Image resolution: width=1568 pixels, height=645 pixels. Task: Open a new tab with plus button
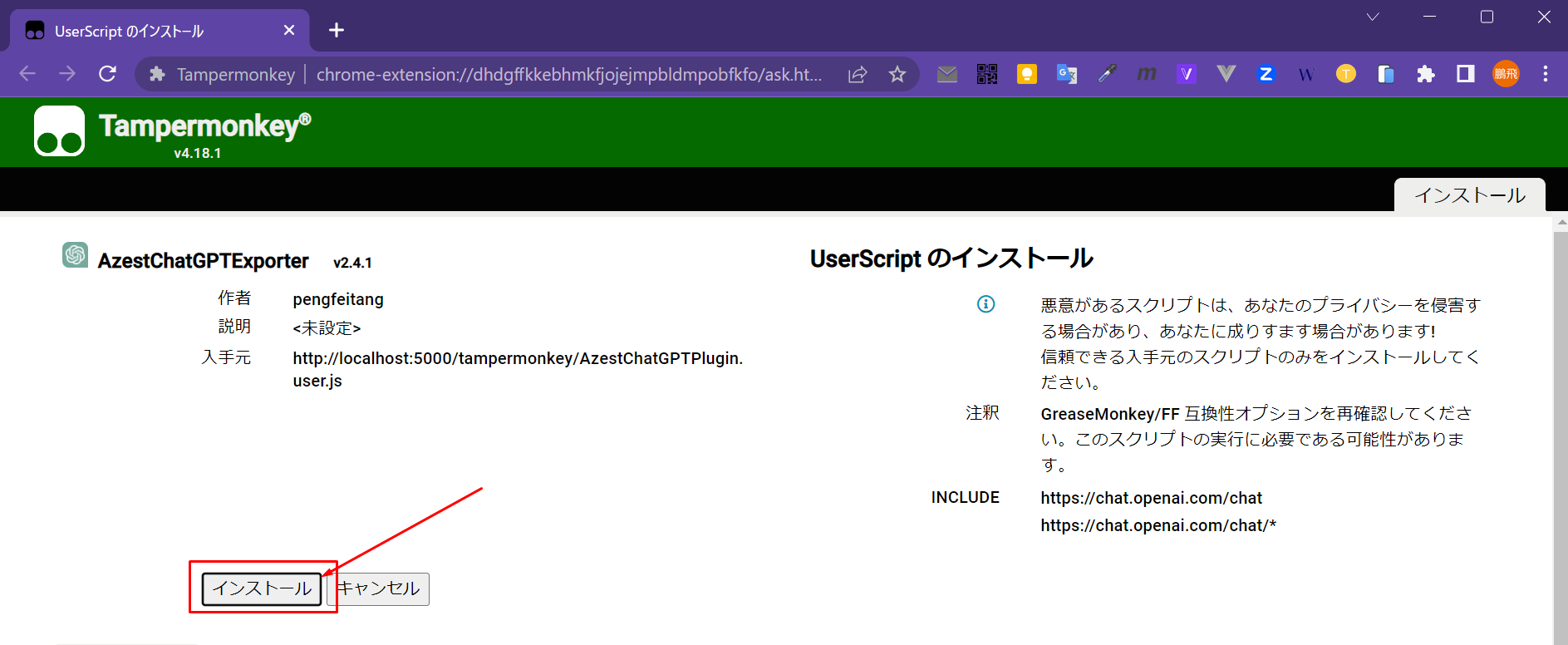[x=337, y=31]
